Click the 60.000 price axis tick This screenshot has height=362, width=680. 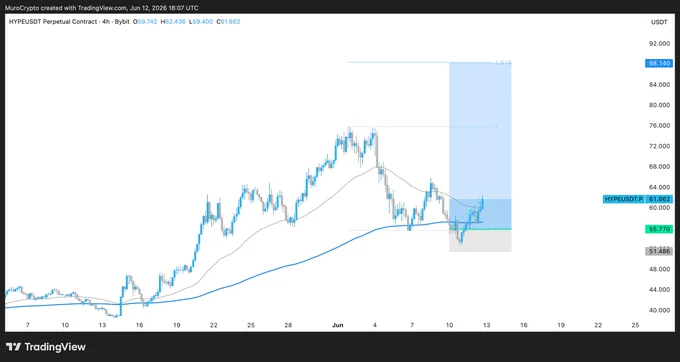click(659, 208)
